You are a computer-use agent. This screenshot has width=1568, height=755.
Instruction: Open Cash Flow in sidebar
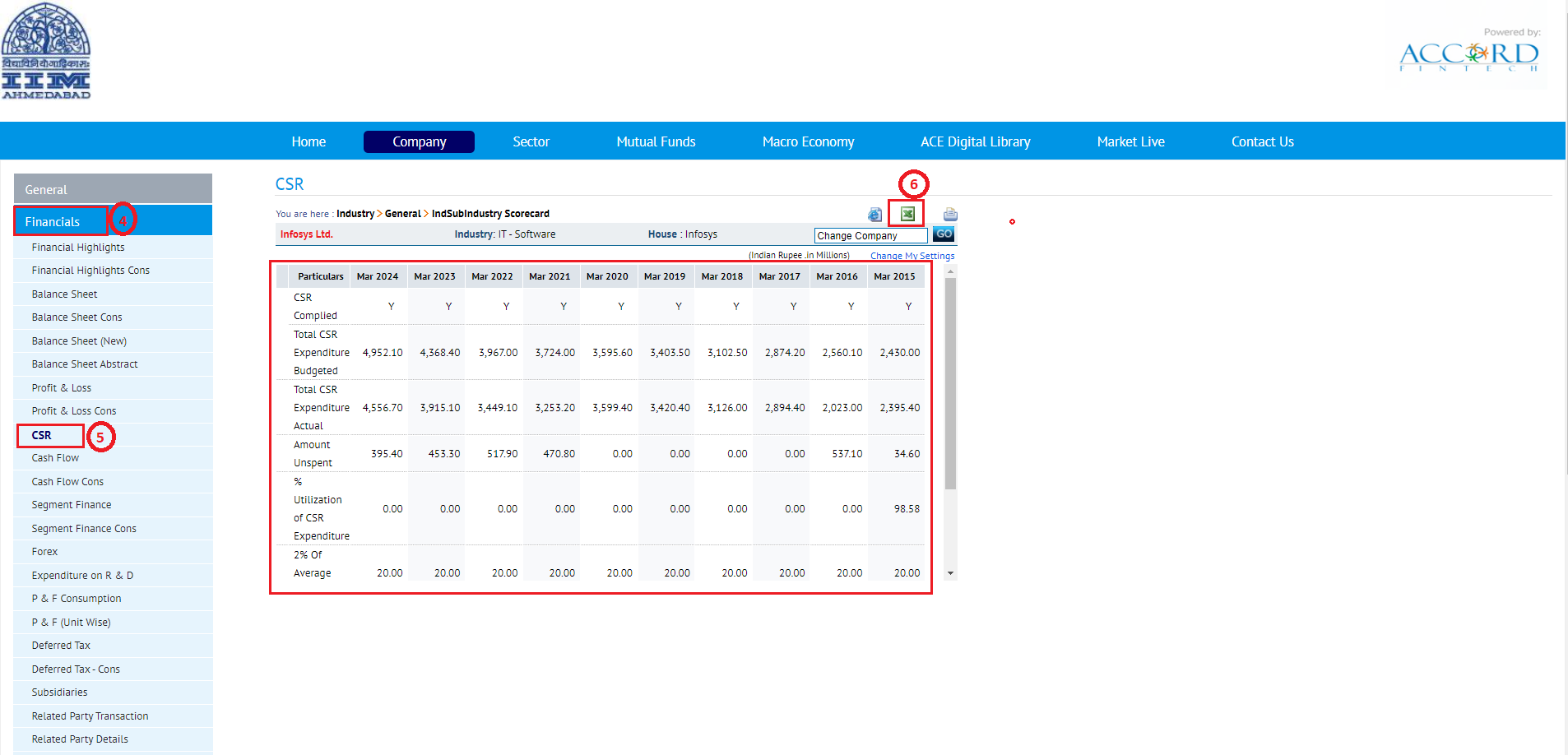tap(55, 458)
